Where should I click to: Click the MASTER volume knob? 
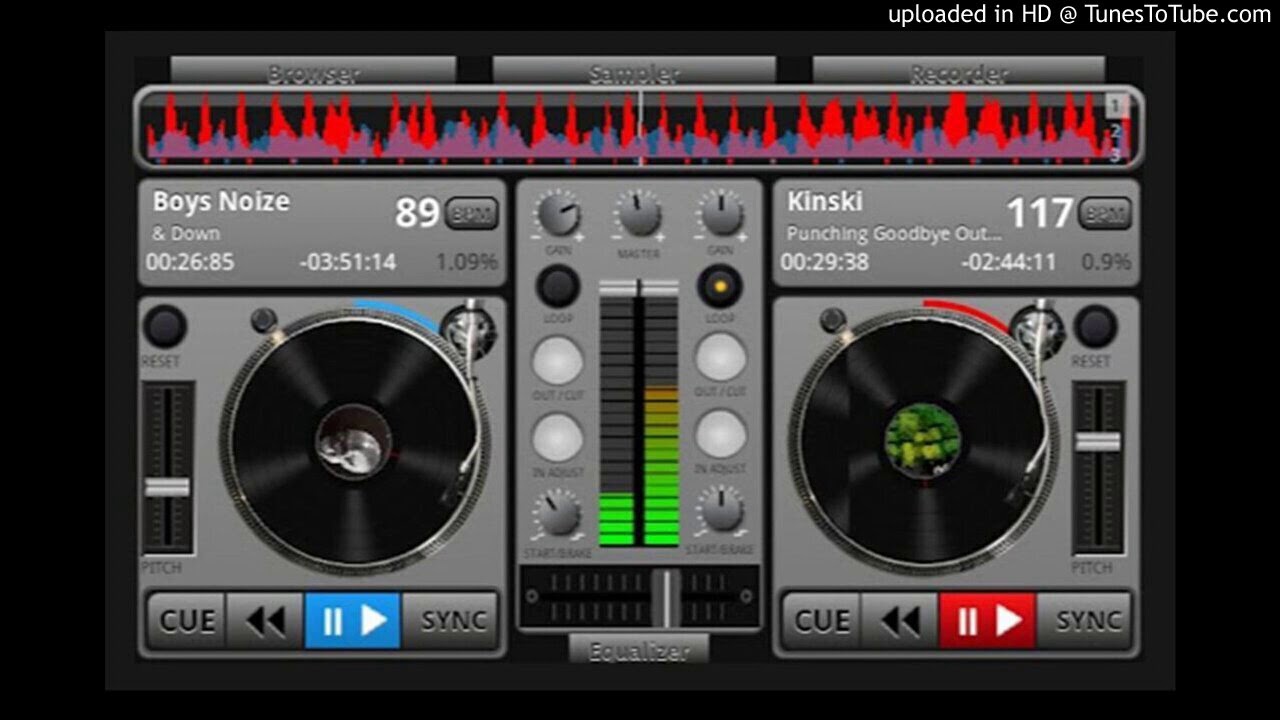[x=639, y=213]
